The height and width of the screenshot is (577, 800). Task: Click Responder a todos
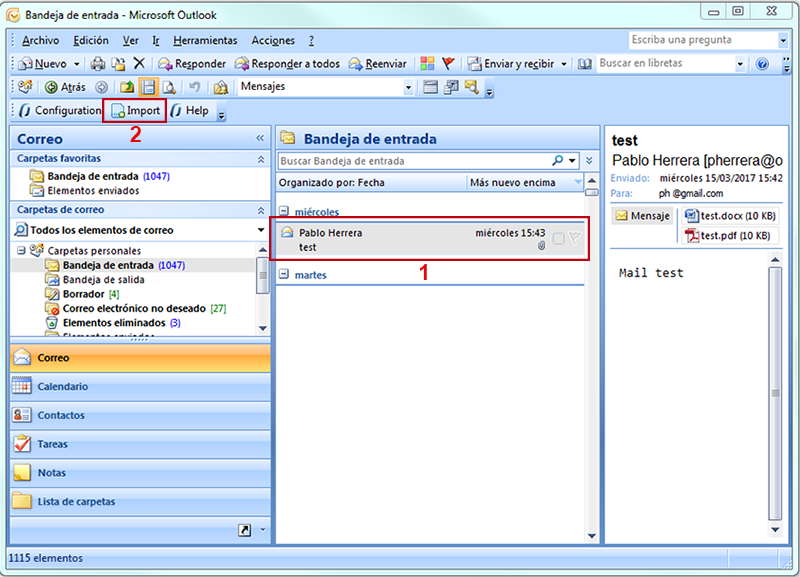287,64
